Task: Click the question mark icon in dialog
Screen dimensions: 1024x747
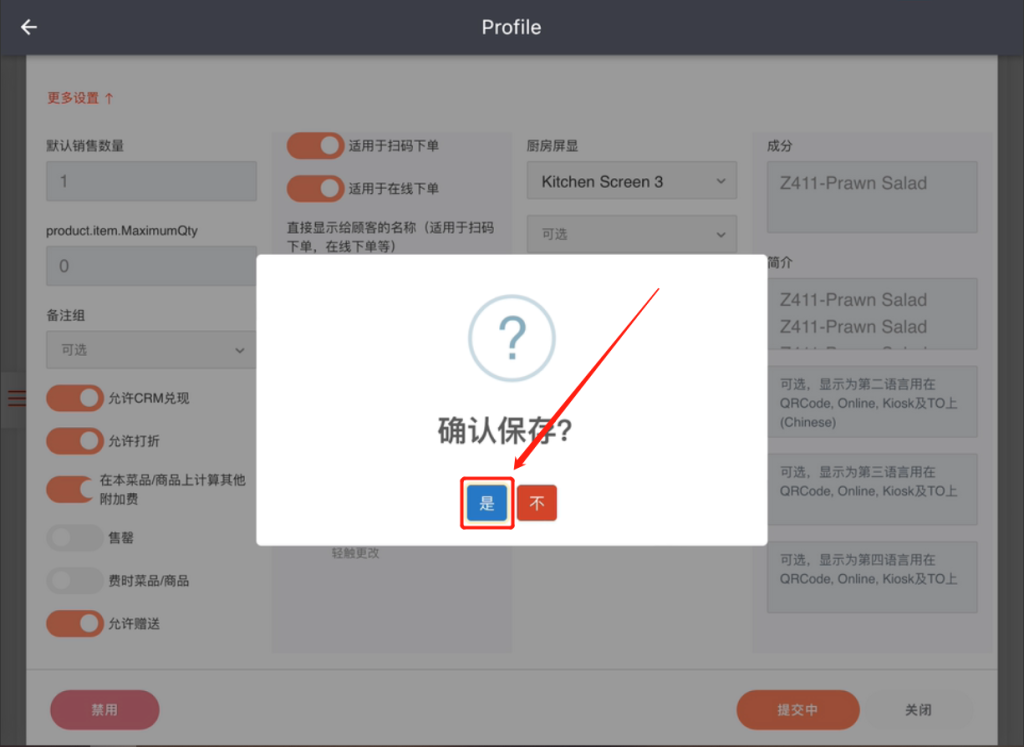Action: (512, 338)
